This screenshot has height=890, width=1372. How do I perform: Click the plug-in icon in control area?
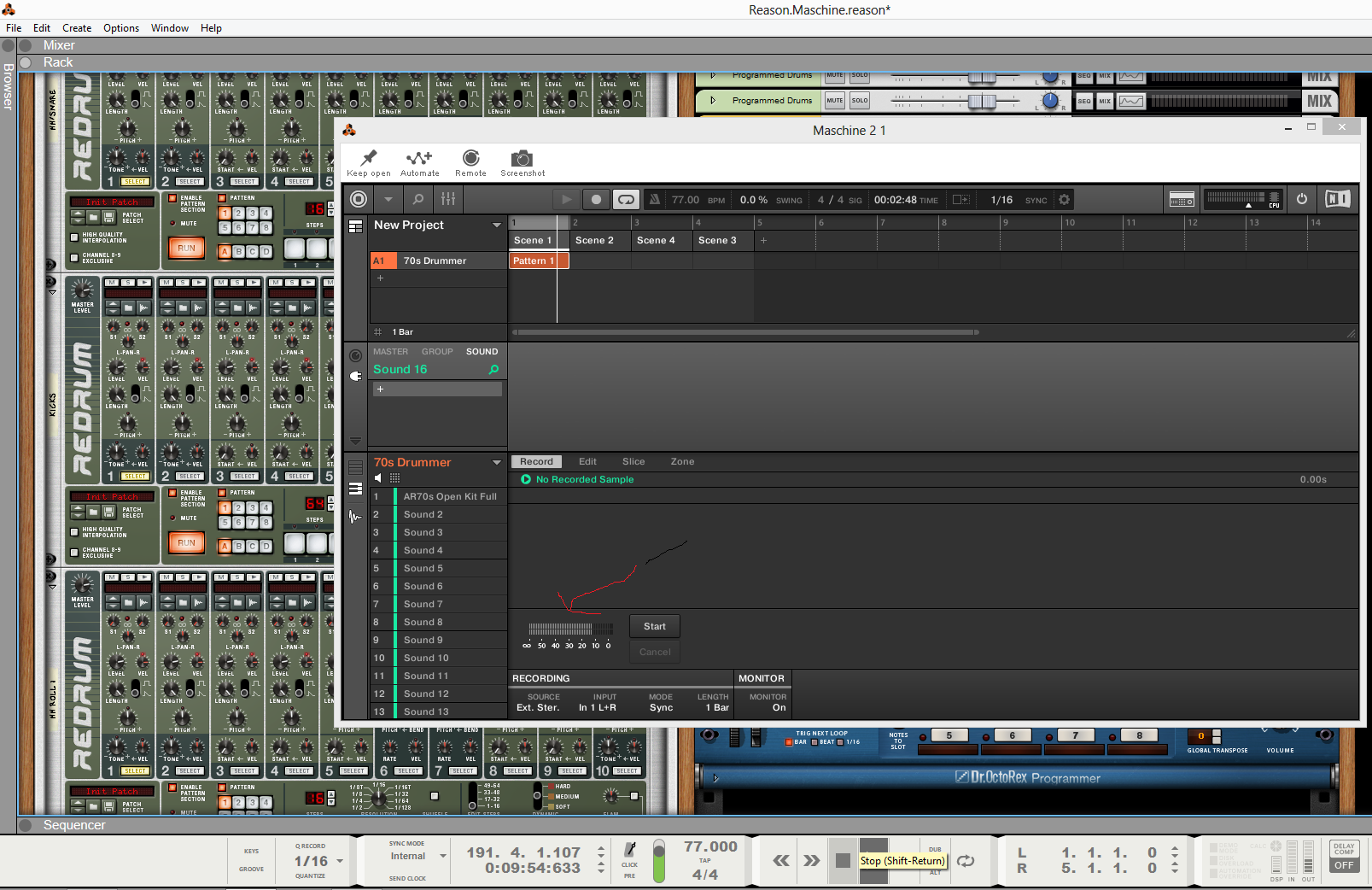point(356,376)
